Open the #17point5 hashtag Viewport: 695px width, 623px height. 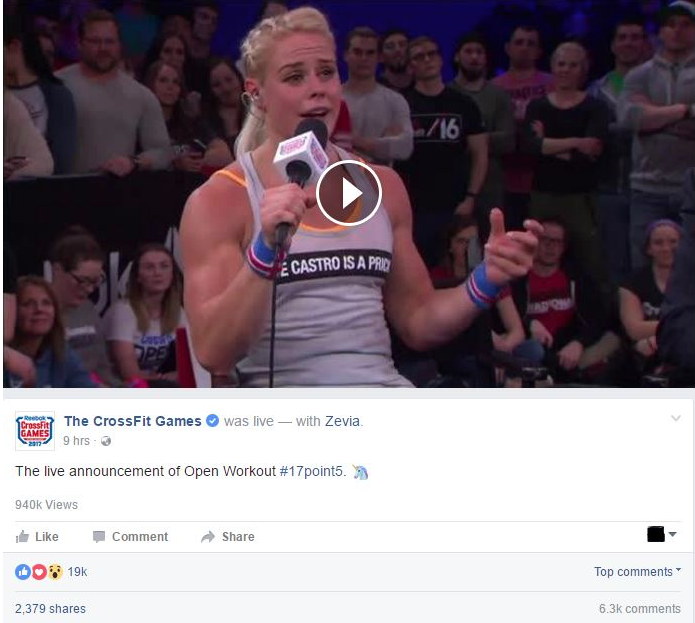pos(311,471)
